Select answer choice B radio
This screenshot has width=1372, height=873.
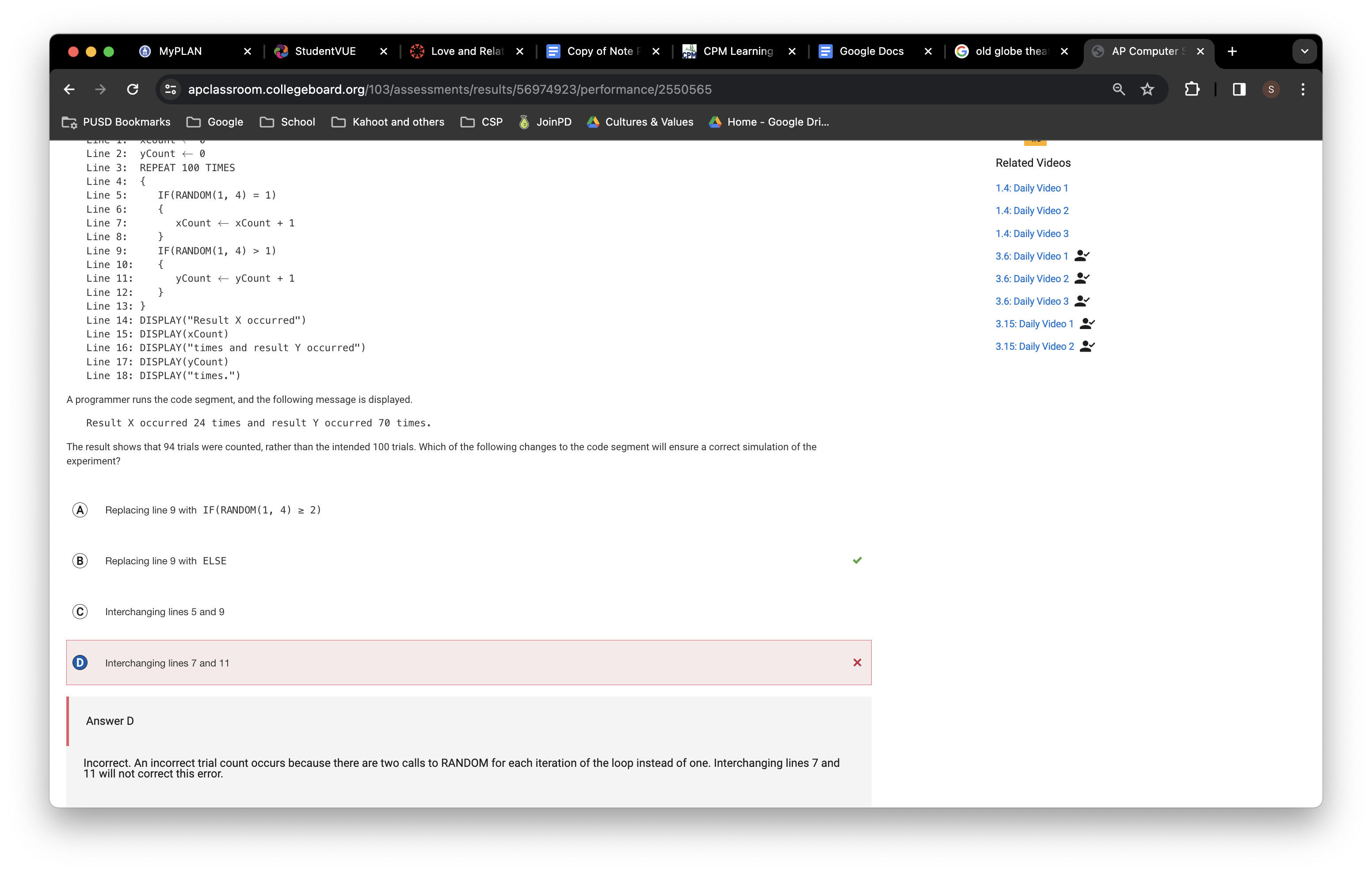pos(80,560)
